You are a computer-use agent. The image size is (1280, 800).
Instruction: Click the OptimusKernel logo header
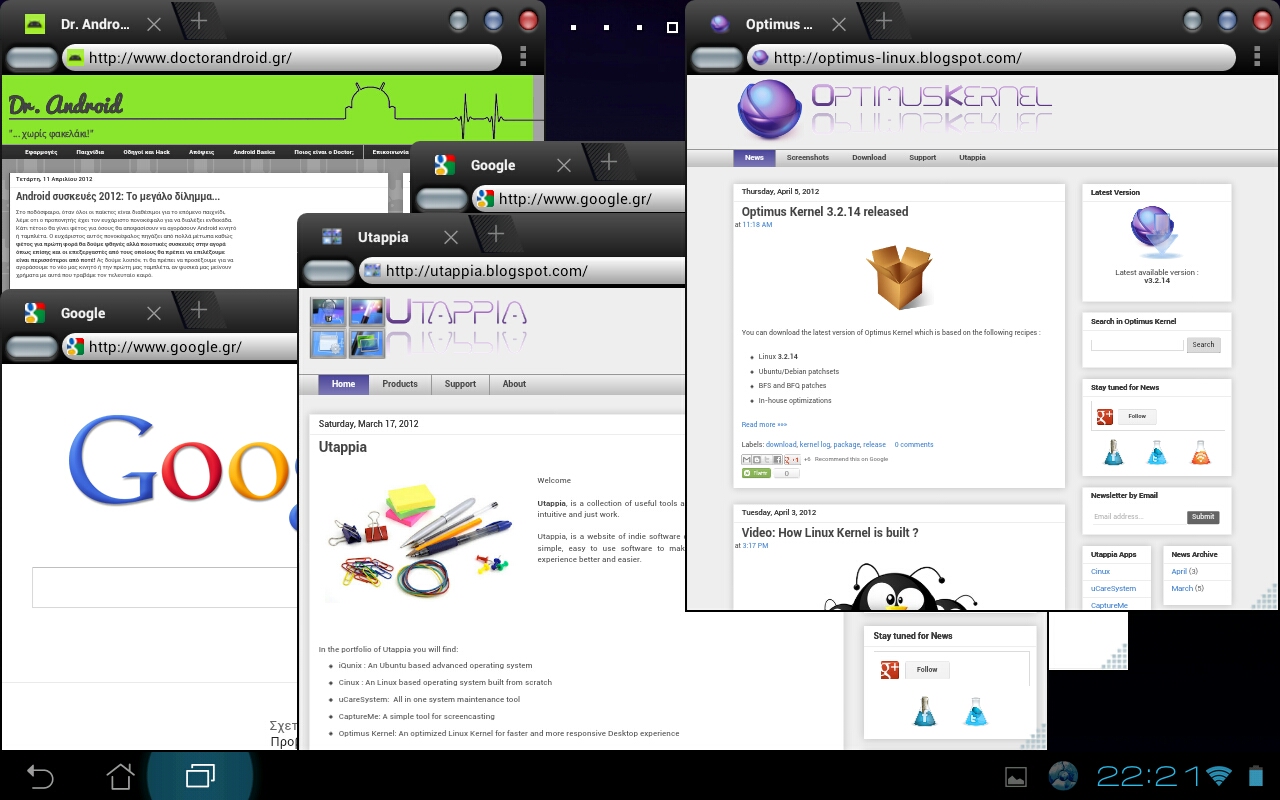click(x=894, y=108)
